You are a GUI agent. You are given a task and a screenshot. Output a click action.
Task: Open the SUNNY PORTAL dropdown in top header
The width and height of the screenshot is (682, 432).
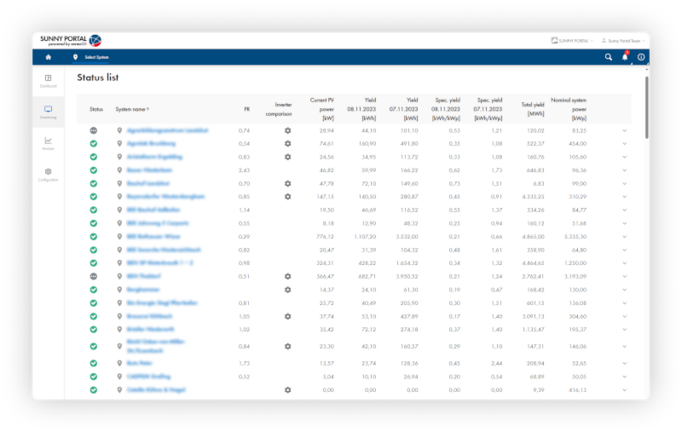tap(571, 41)
